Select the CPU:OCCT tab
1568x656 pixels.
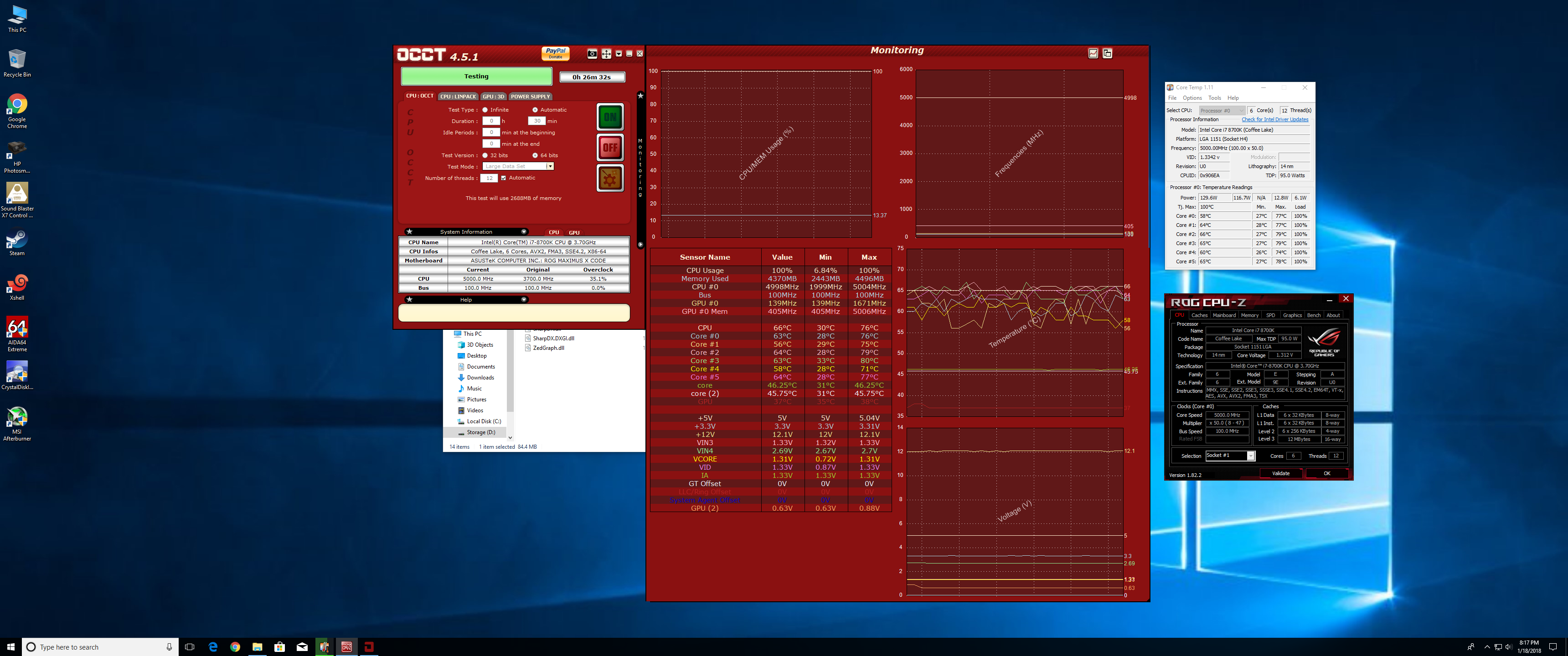419,96
